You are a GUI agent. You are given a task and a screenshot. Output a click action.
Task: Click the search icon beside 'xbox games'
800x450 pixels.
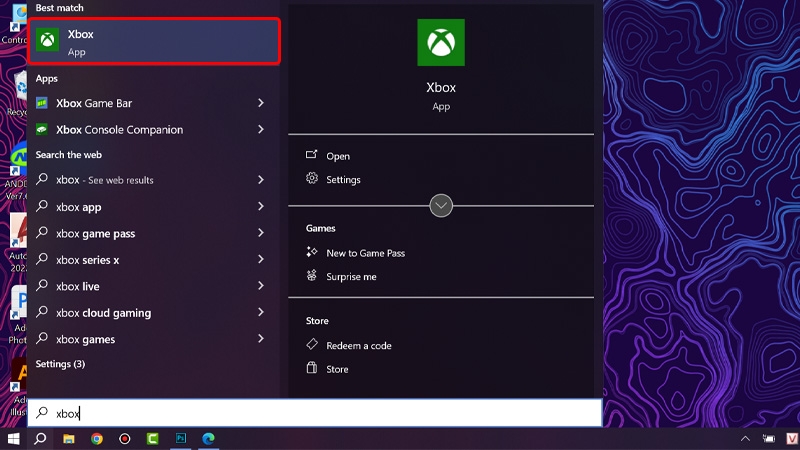pos(42,338)
